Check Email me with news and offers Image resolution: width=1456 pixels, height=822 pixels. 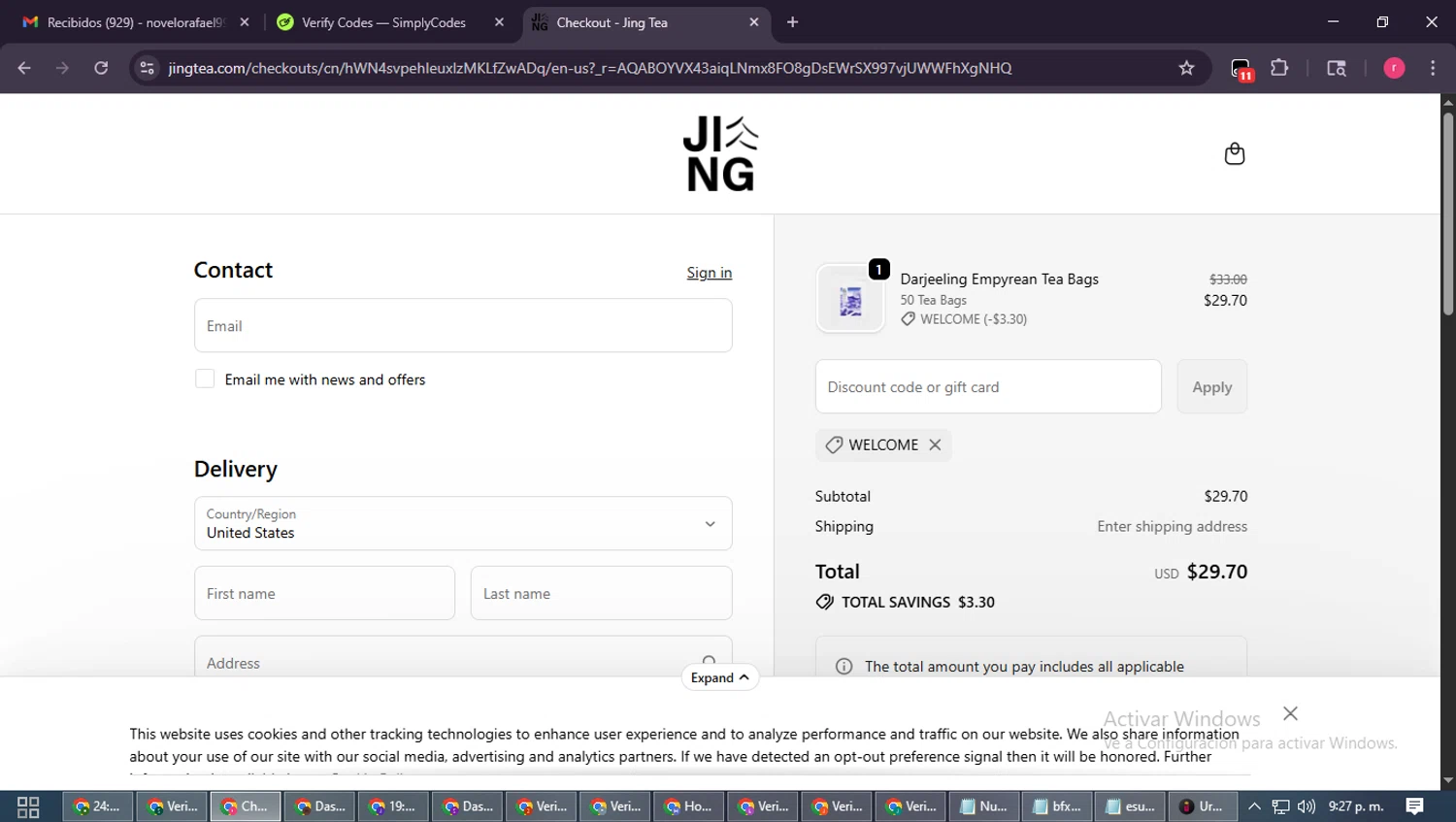pyautogui.click(x=205, y=378)
